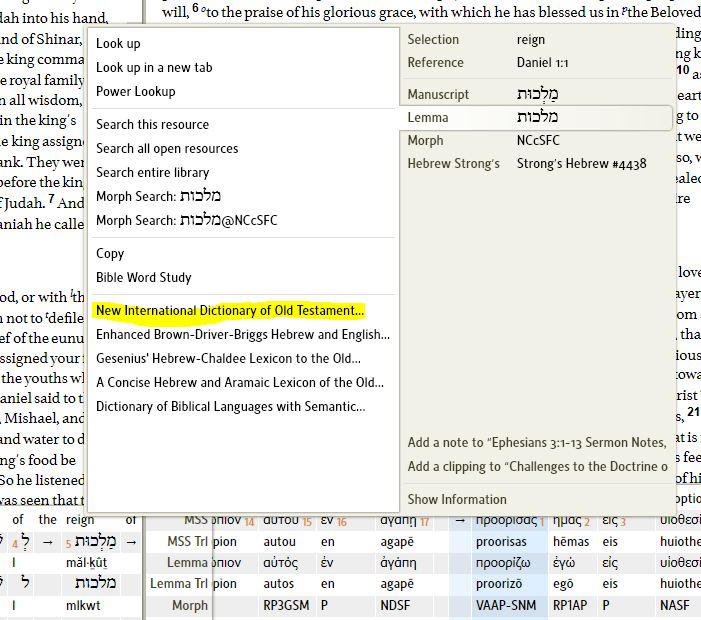Click 'proorizō' in Lemma Trl row
Image resolution: width=701 pixels, height=620 pixels.
coord(499,584)
